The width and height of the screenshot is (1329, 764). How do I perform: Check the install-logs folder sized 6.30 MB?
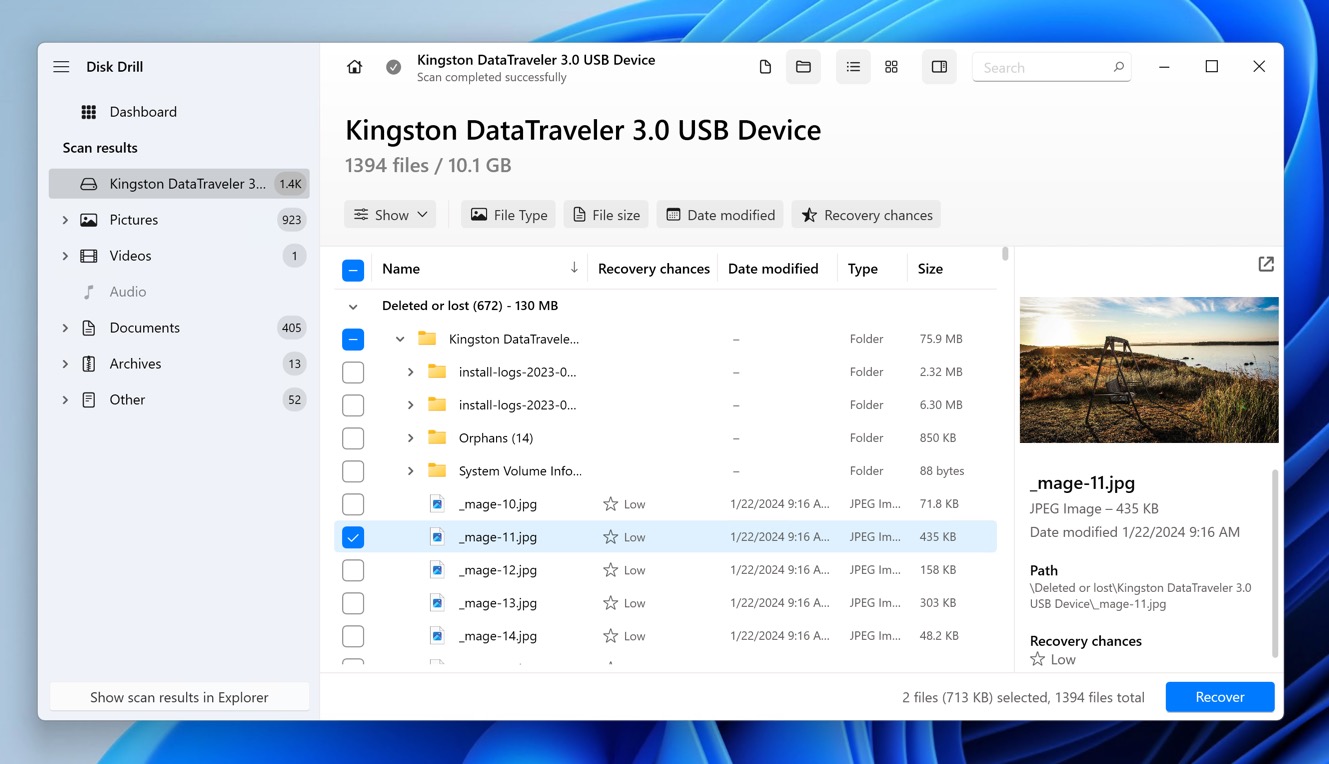coord(353,405)
